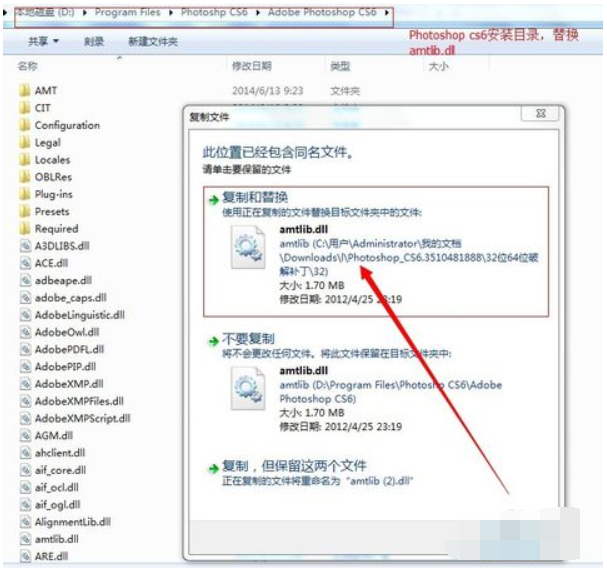Expand arrow after 本地磁盘 (D:) breadcrumb
This screenshot has height=568, width=607.
84,13
